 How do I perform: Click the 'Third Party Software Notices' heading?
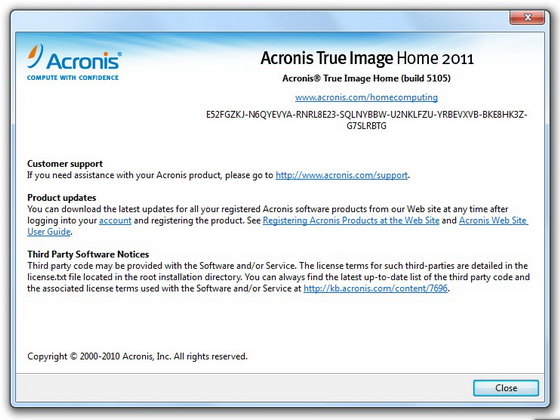[88, 254]
